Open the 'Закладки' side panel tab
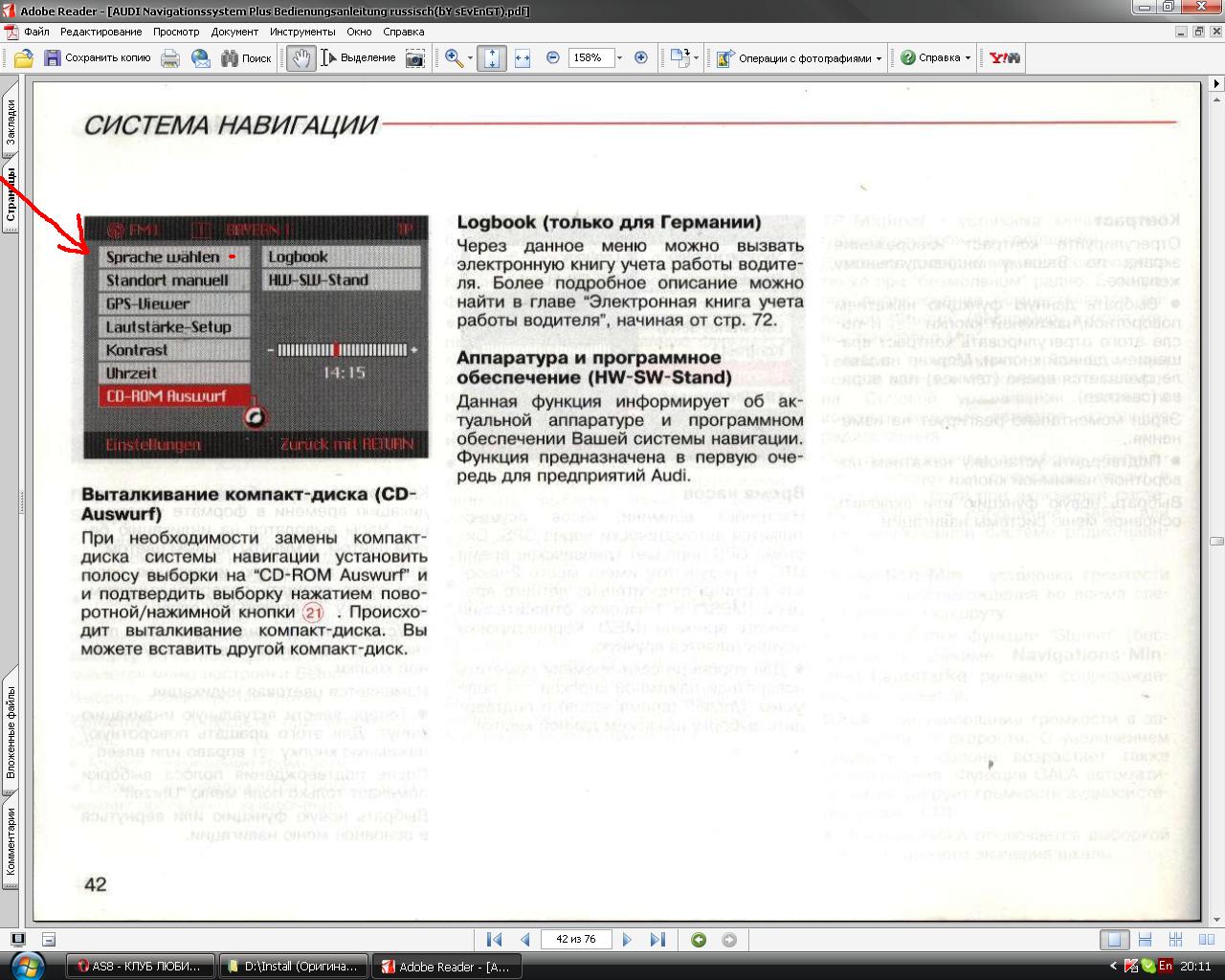Image resolution: width=1225 pixels, height=980 pixels. point(11,121)
